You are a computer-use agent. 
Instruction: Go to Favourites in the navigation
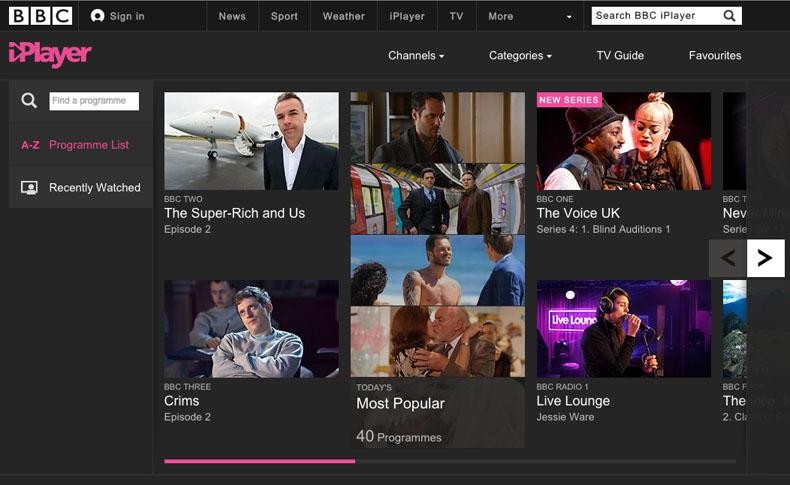(x=715, y=56)
